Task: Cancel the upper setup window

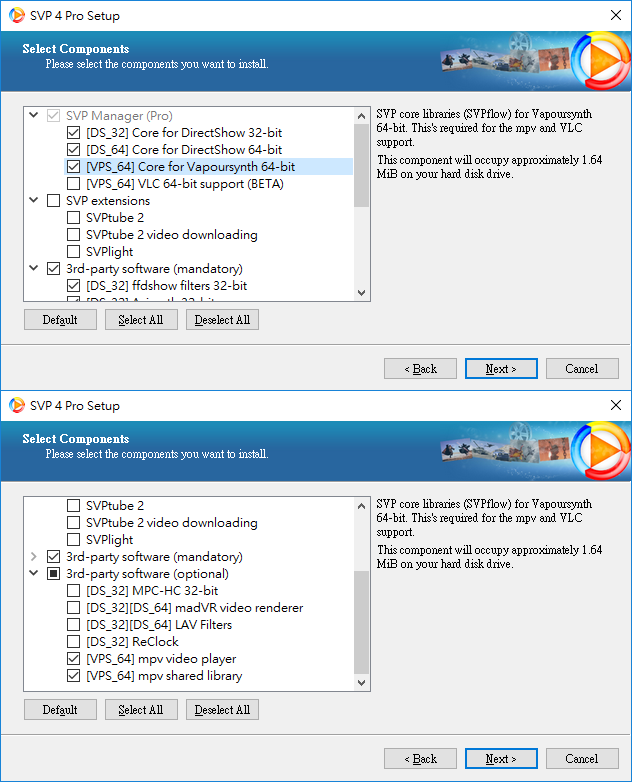Action: click(x=582, y=369)
